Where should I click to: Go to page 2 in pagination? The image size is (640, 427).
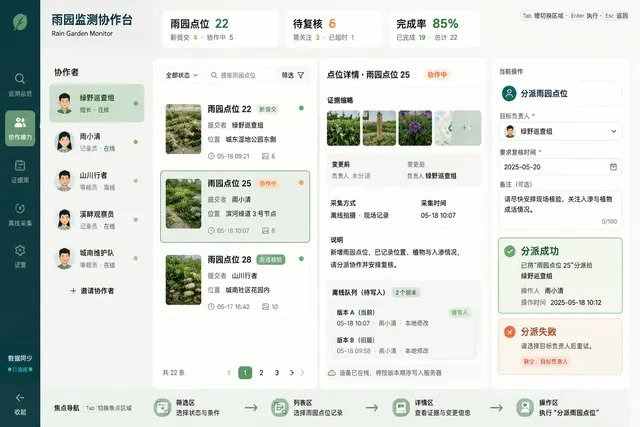pyautogui.click(x=261, y=372)
